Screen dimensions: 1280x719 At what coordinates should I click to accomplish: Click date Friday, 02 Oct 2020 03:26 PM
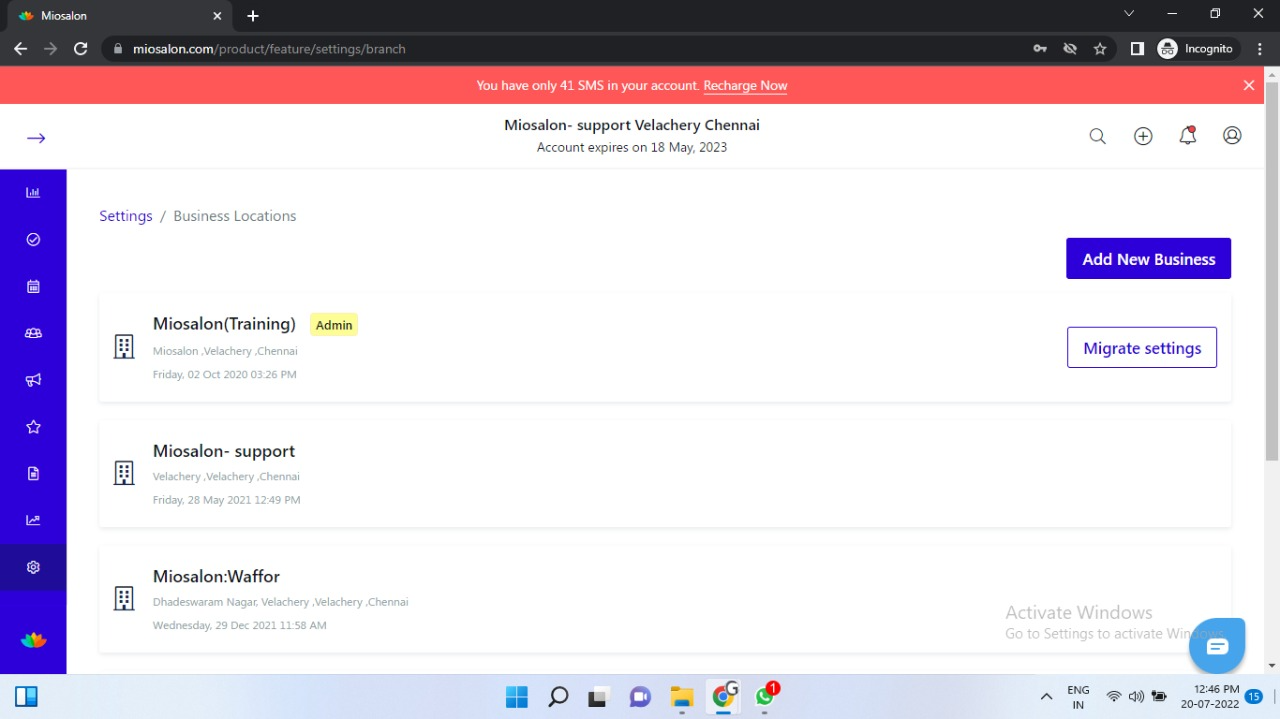[x=225, y=375]
